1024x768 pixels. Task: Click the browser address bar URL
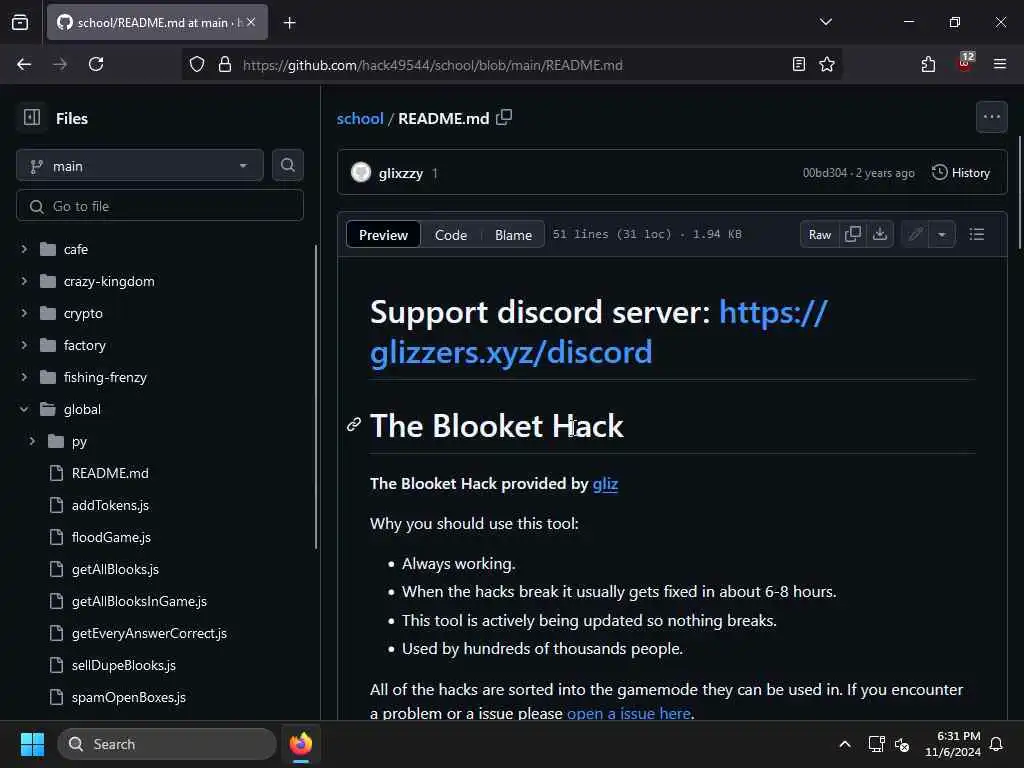click(432, 65)
